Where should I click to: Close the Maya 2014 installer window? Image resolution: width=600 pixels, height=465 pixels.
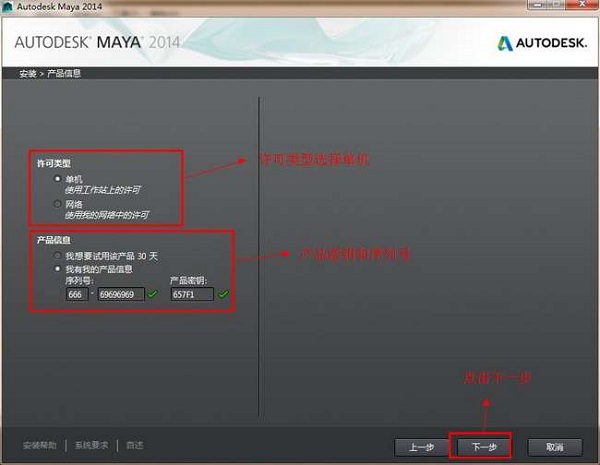click(x=582, y=5)
